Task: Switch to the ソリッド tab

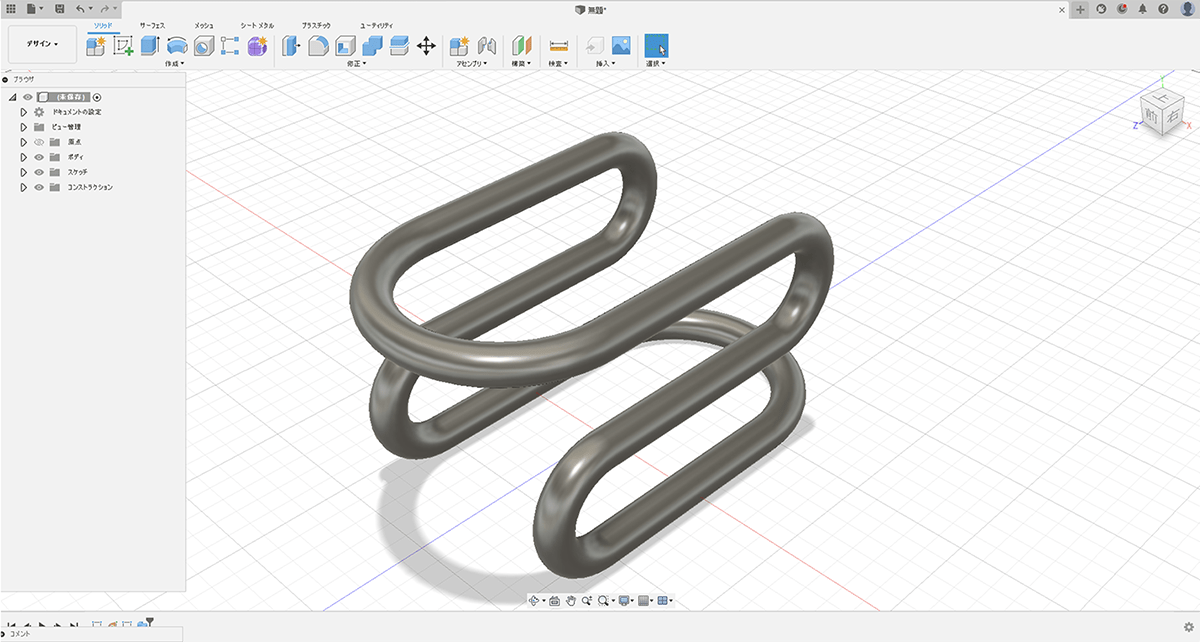Action: point(102,24)
